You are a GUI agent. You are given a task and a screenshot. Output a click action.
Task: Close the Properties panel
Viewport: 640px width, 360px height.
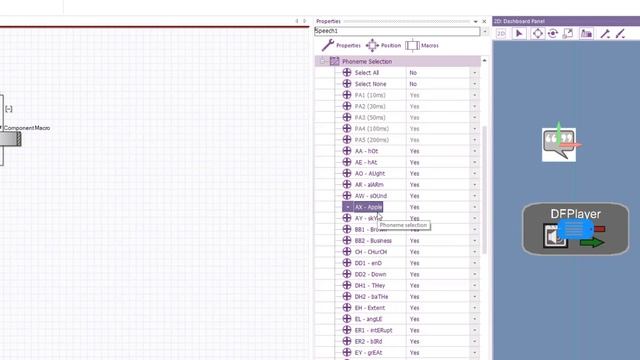tap(484, 21)
